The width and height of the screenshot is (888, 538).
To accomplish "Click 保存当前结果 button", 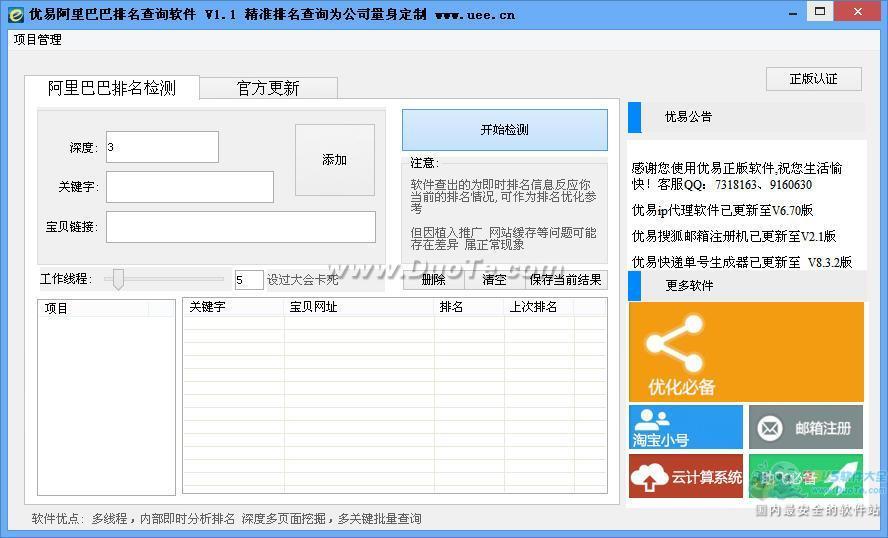I will tap(565, 280).
